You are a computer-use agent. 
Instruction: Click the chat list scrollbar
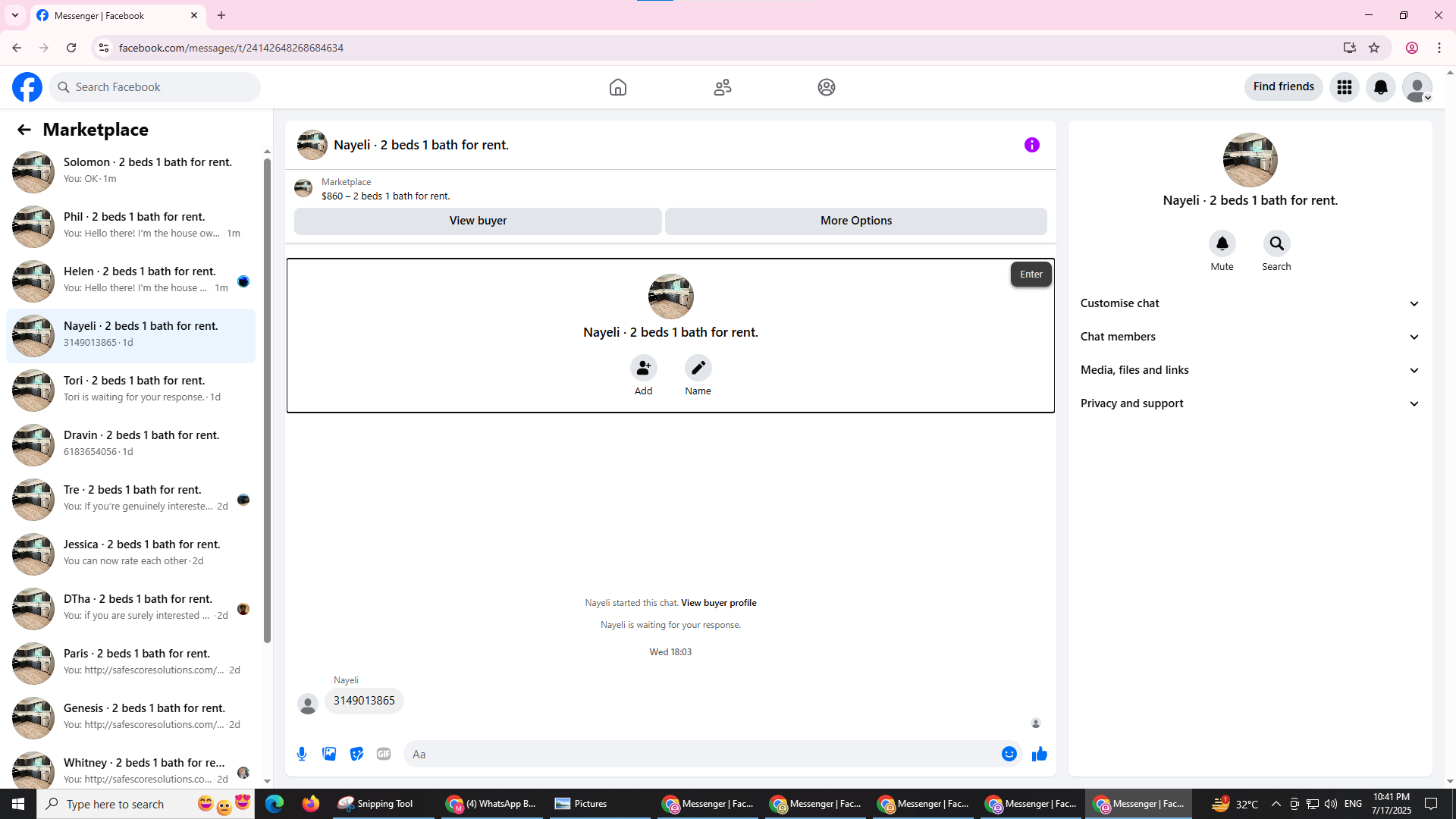click(267, 400)
